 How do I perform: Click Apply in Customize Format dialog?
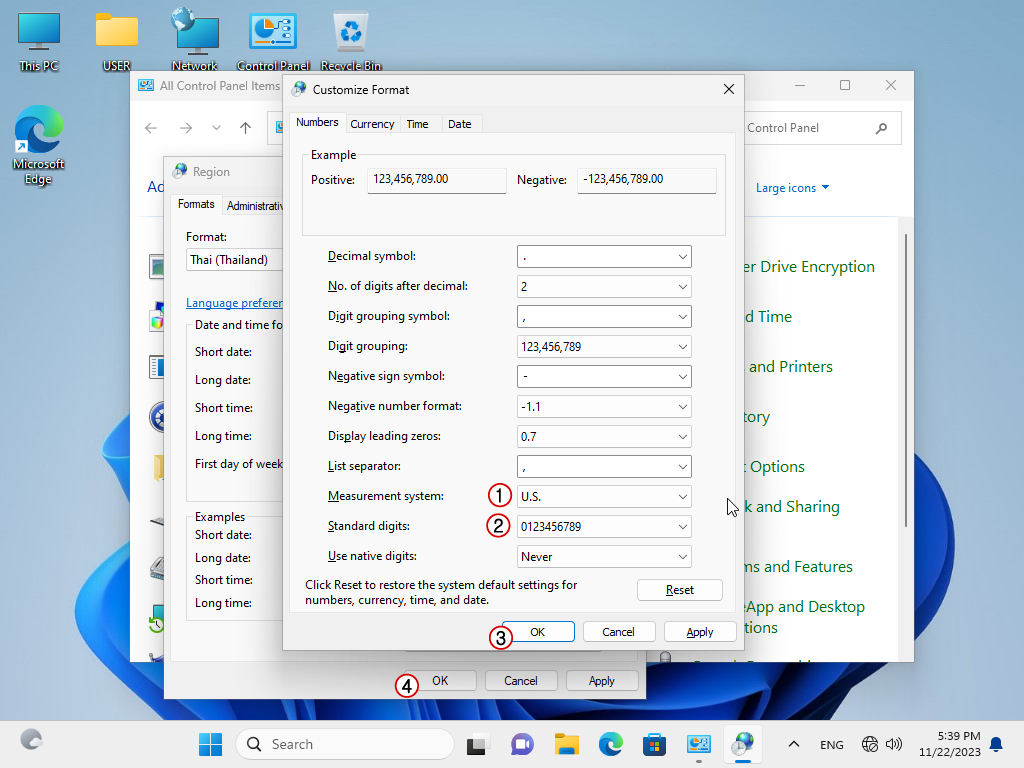(700, 632)
